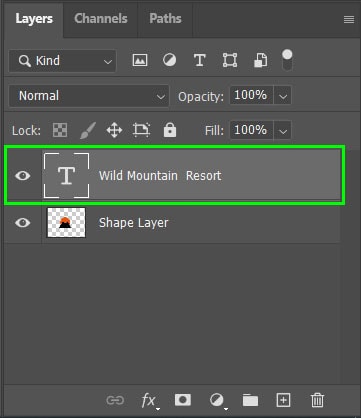Select the Shape Layer thumbnail

click(x=66, y=222)
